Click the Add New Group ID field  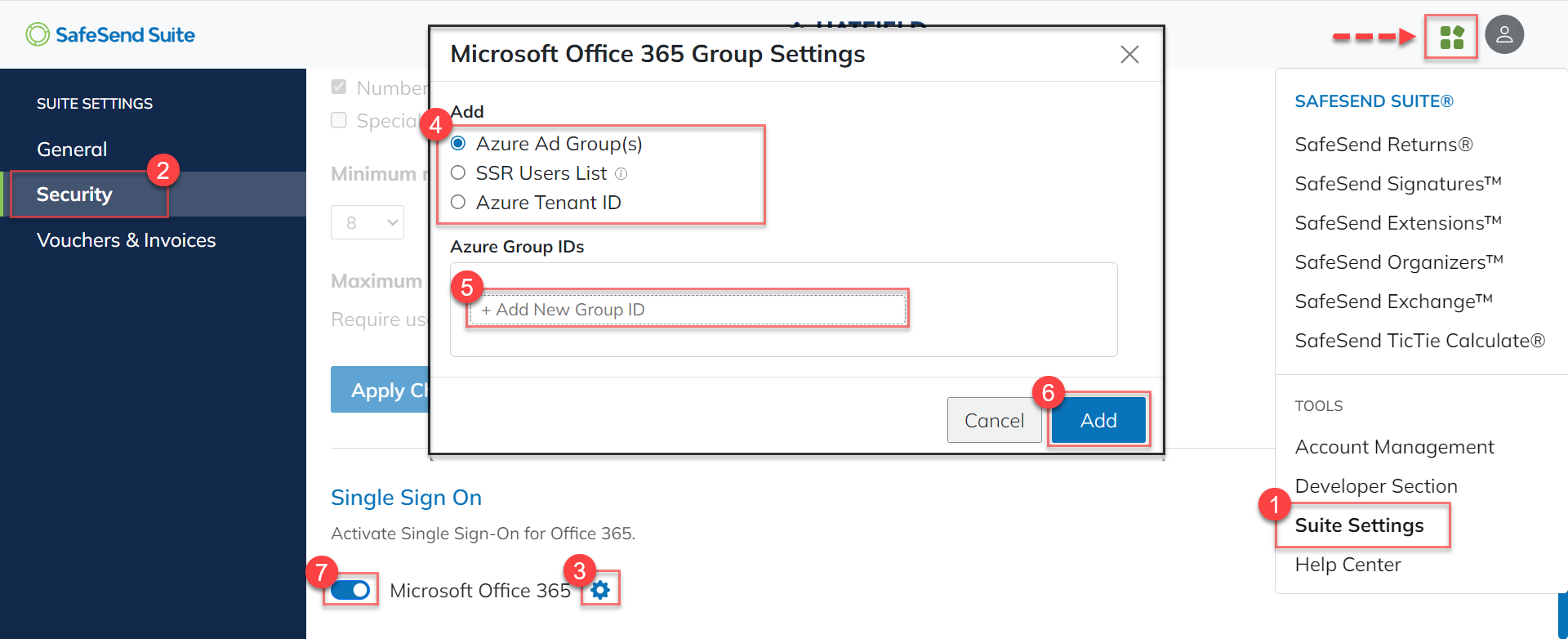click(688, 310)
